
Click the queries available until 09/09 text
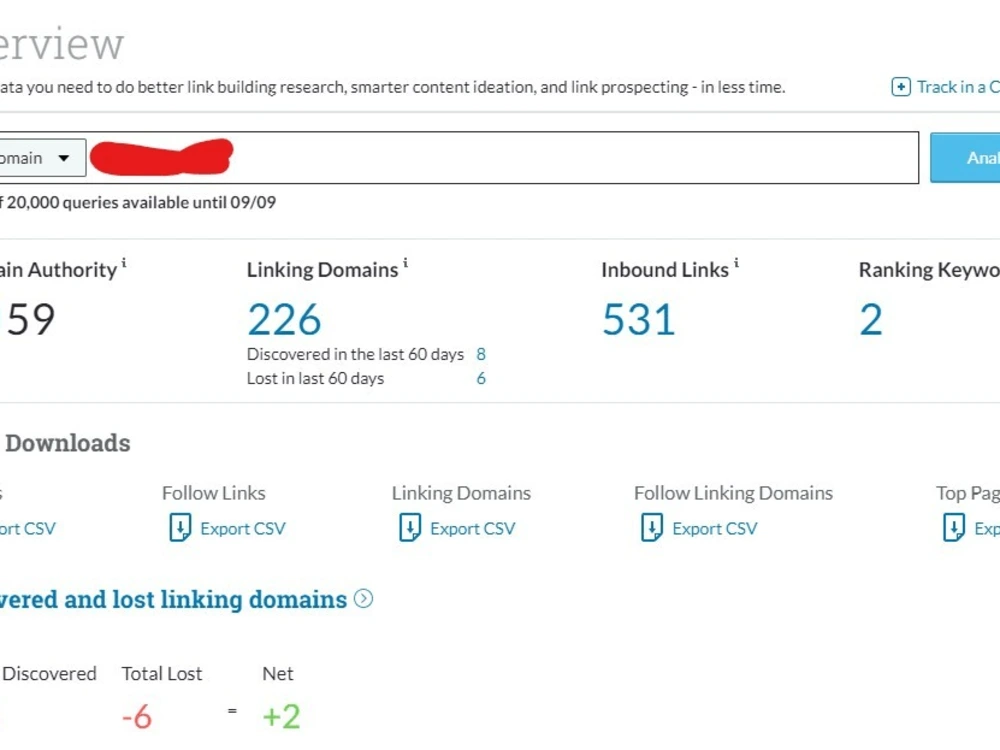click(x=138, y=203)
